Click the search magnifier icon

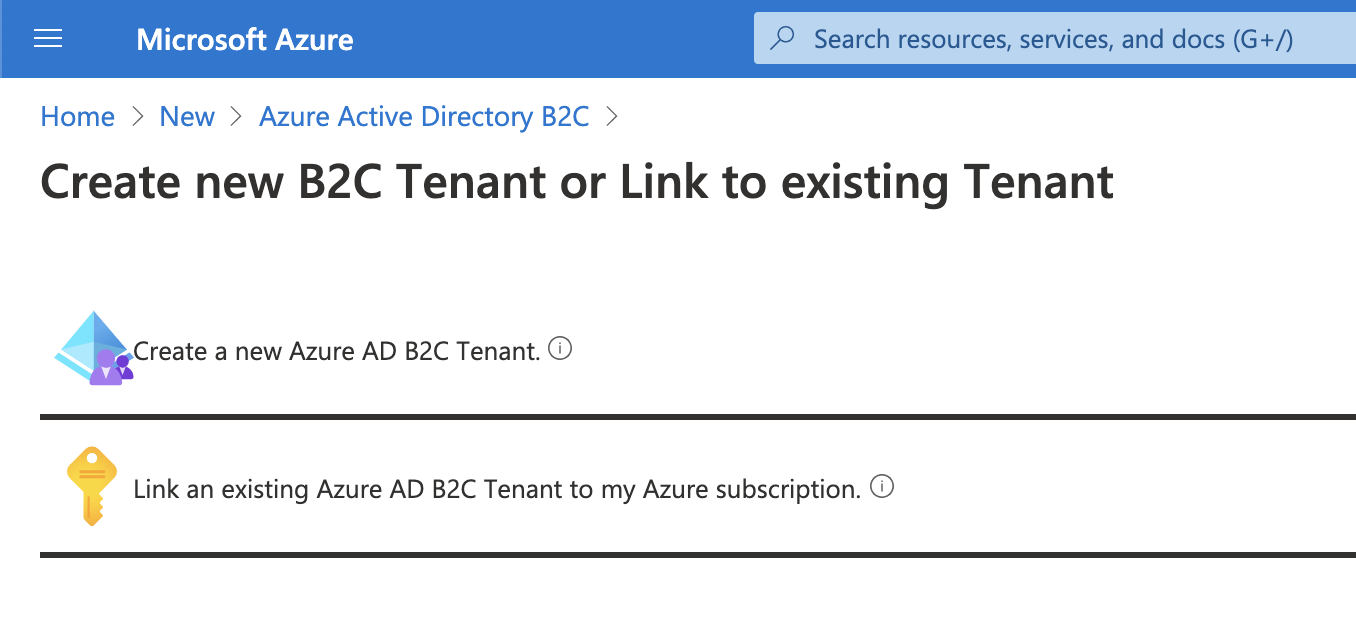[x=783, y=39]
